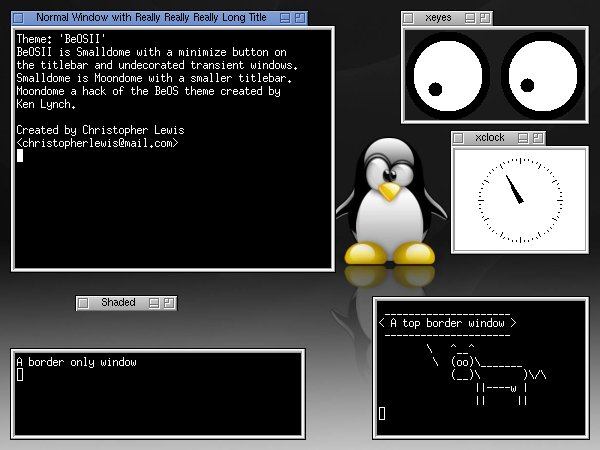Click the cursor in the top border window
This screenshot has height=450, width=600.
click(382, 413)
